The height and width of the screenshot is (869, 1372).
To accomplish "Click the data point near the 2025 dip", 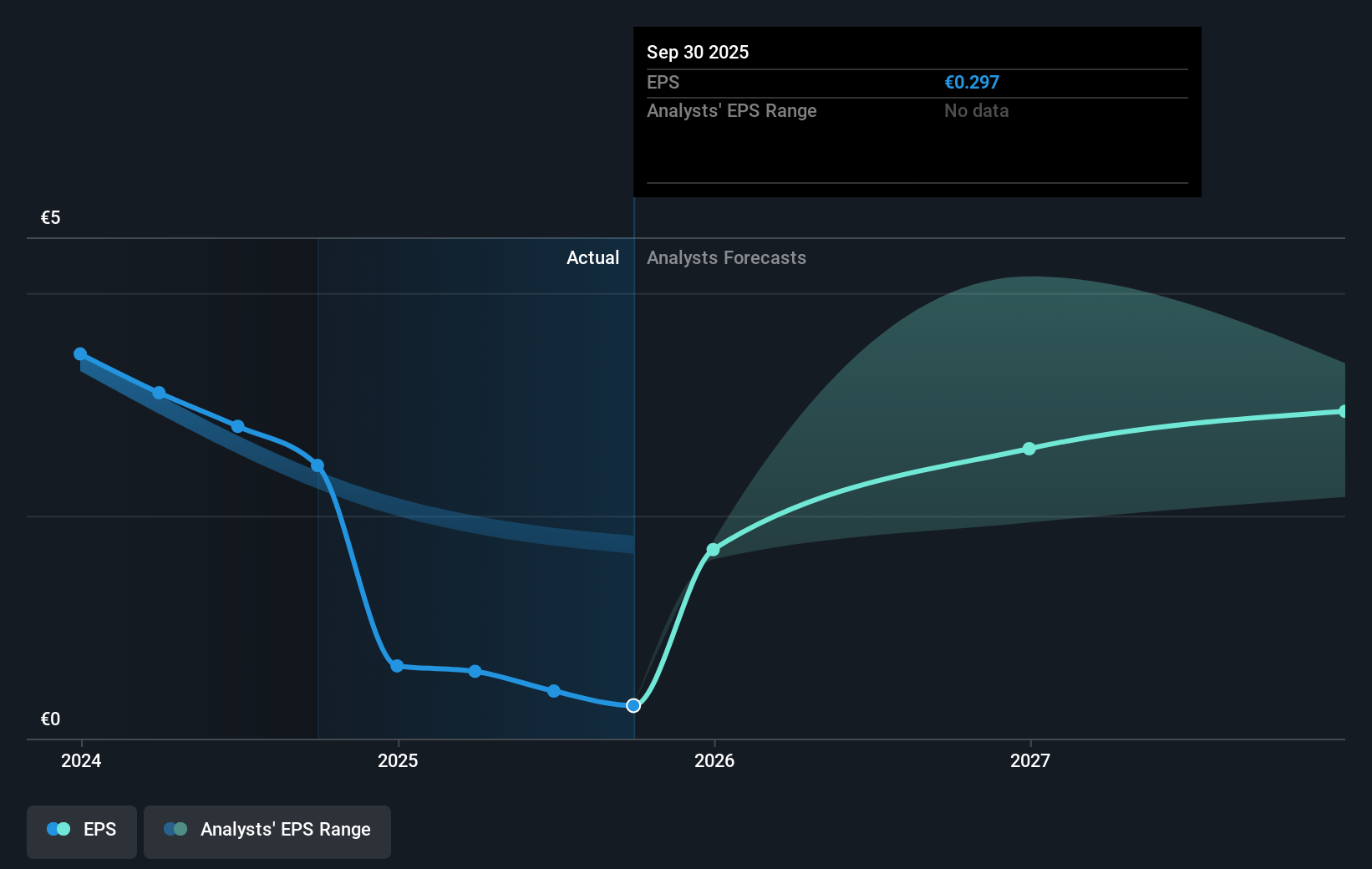I will [397, 666].
